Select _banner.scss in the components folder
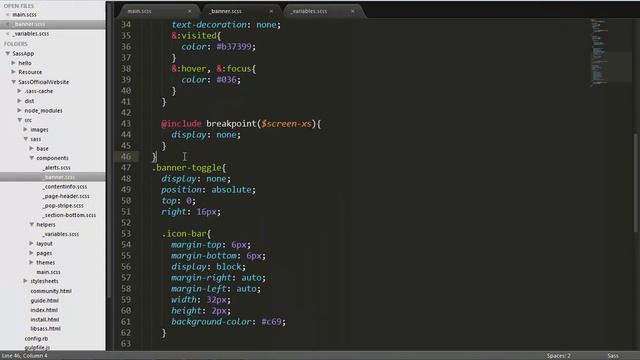Screen dimensions: 640x360 pos(59,177)
